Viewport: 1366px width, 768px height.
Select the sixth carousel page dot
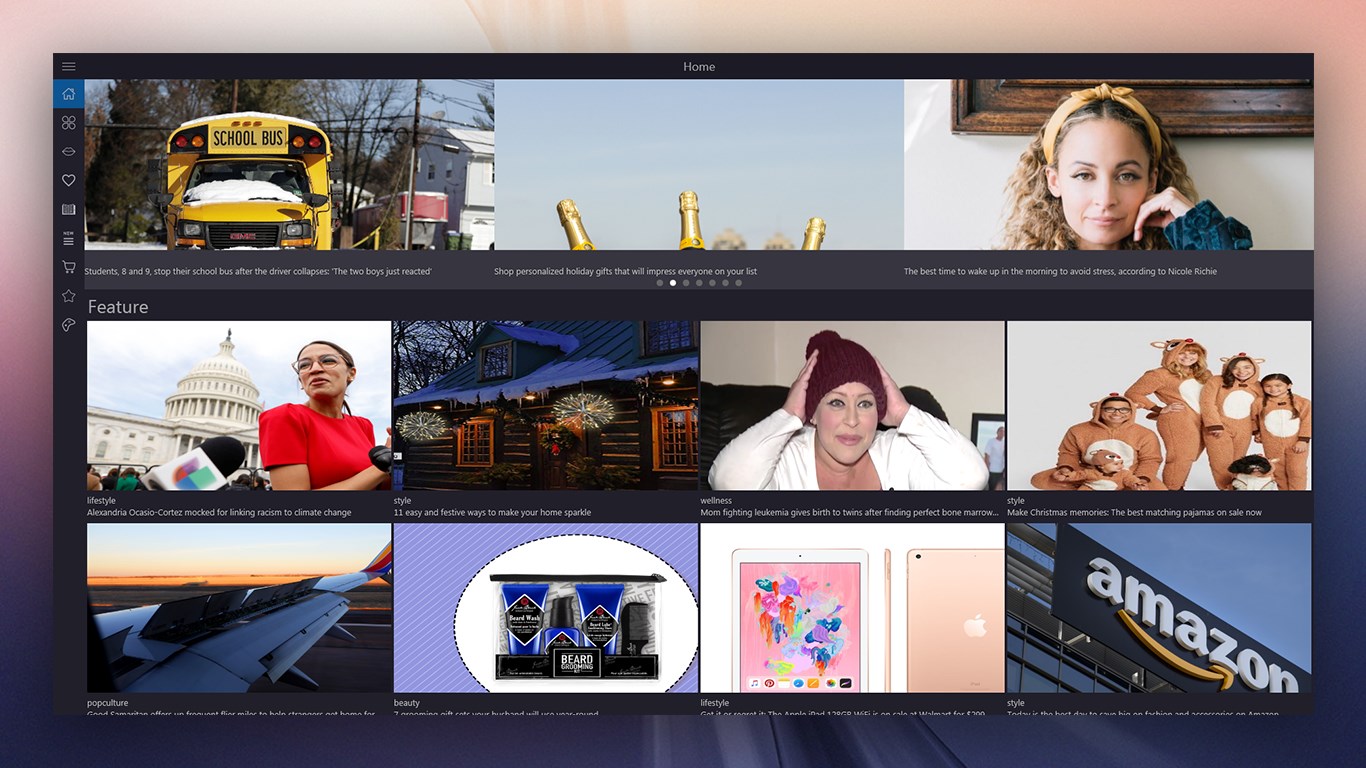725,283
